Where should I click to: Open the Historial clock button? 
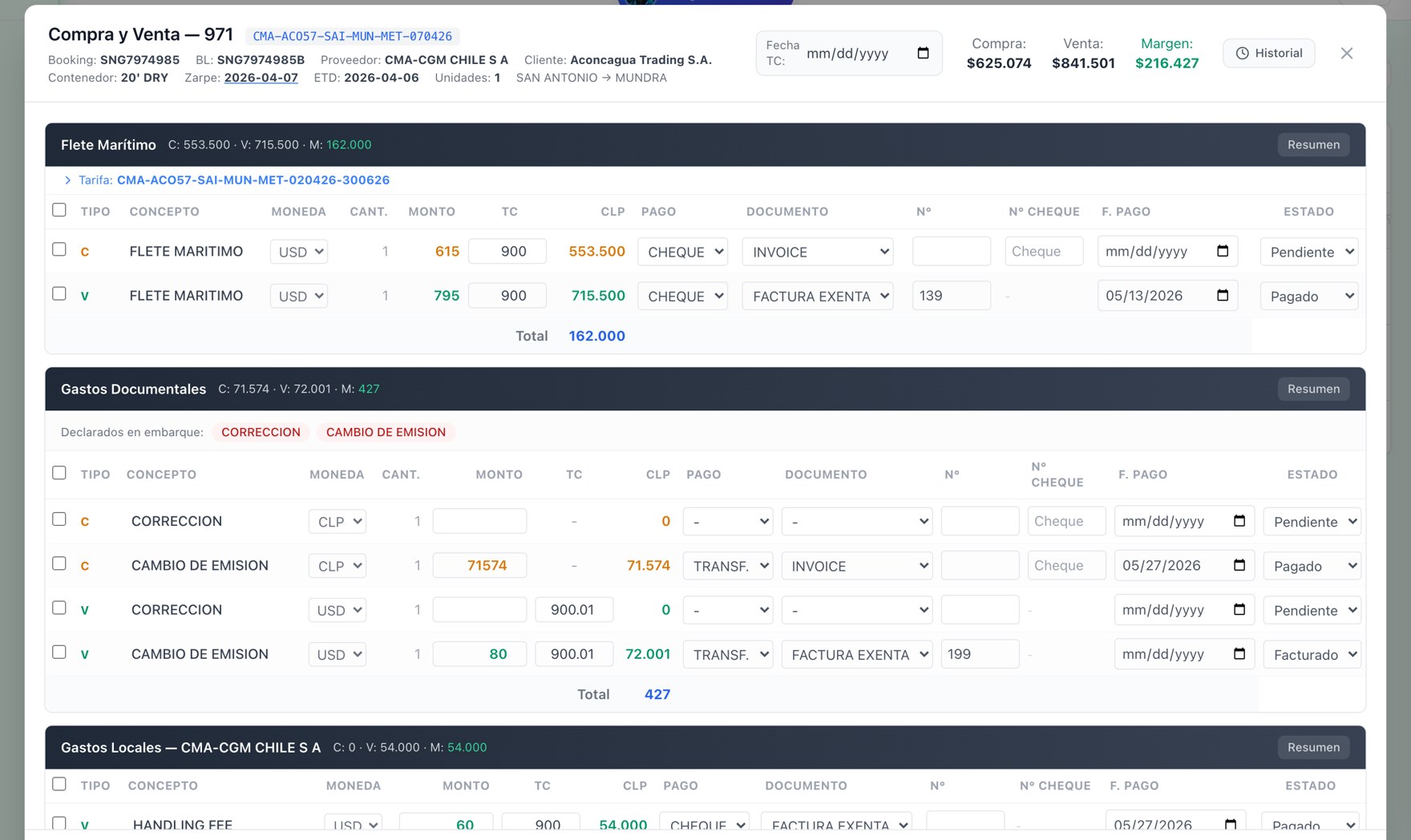1268,53
